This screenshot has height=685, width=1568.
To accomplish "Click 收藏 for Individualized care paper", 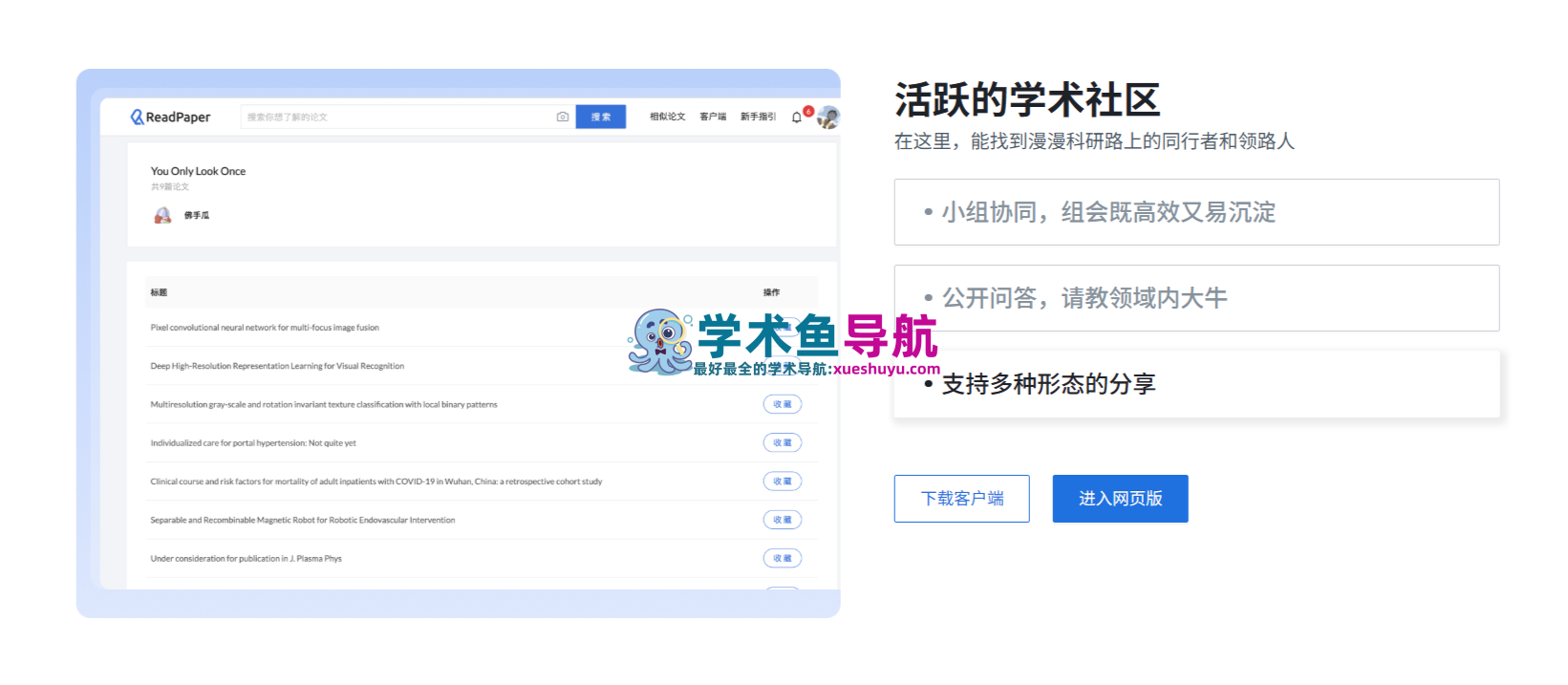I will [783, 442].
